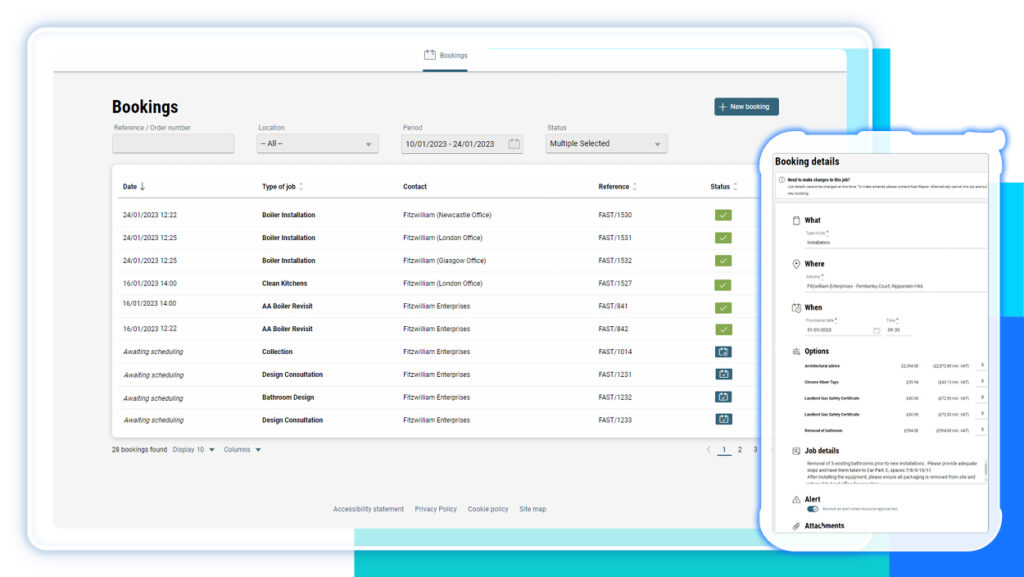
Task: Click the calendar icon beside the When heading
Action: (x=796, y=307)
